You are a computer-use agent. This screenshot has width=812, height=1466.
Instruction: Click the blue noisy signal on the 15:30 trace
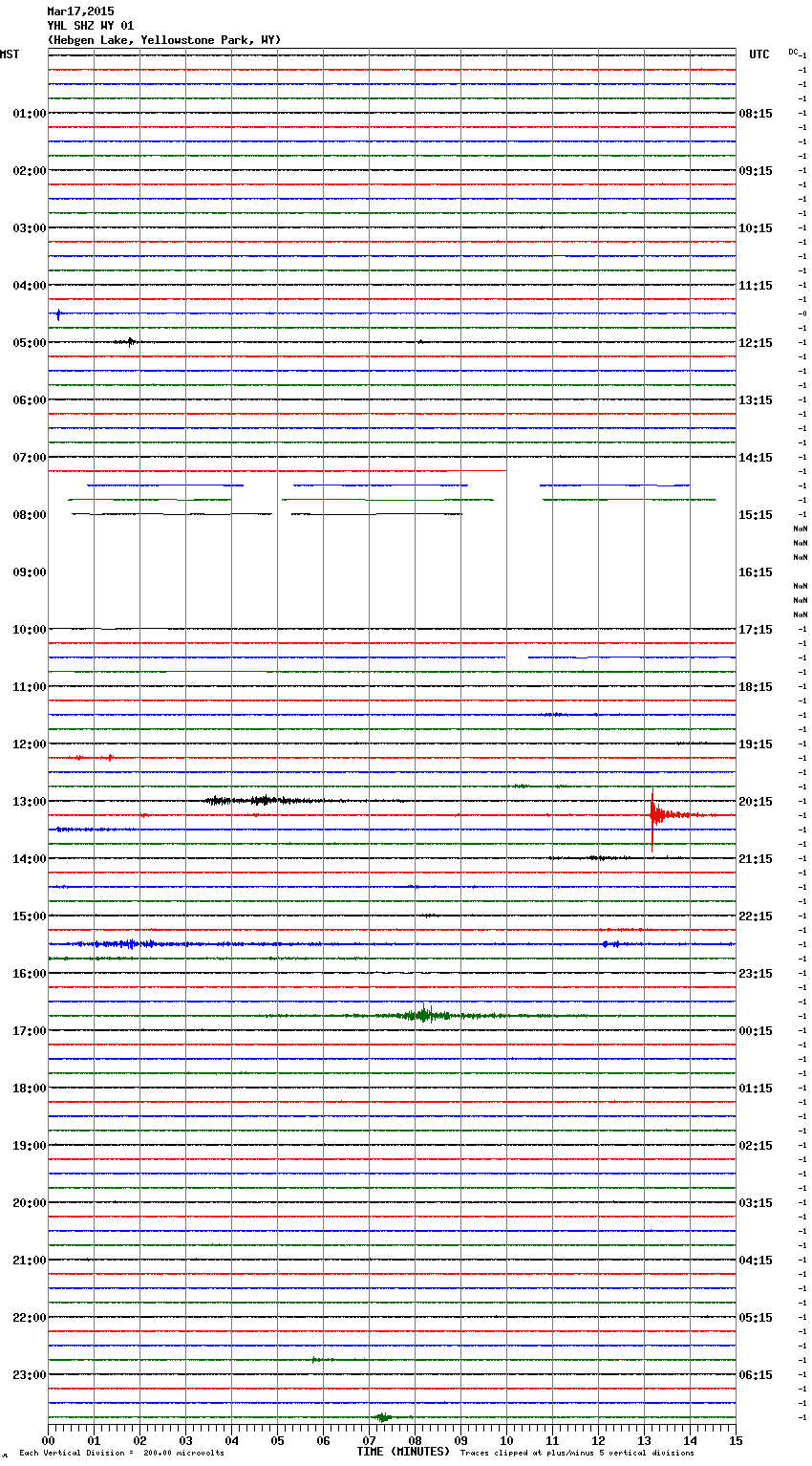click(x=129, y=944)
